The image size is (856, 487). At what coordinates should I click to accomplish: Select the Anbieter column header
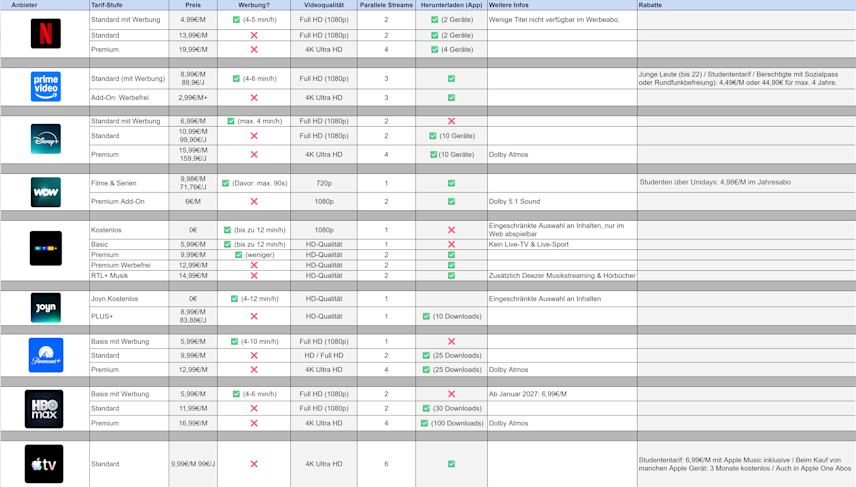click(45, 5)
